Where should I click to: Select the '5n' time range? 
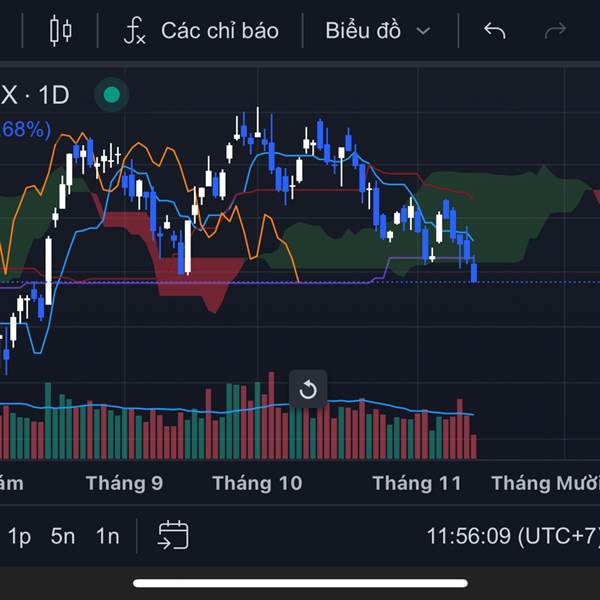pyautogui.click(x=63, y=536)
